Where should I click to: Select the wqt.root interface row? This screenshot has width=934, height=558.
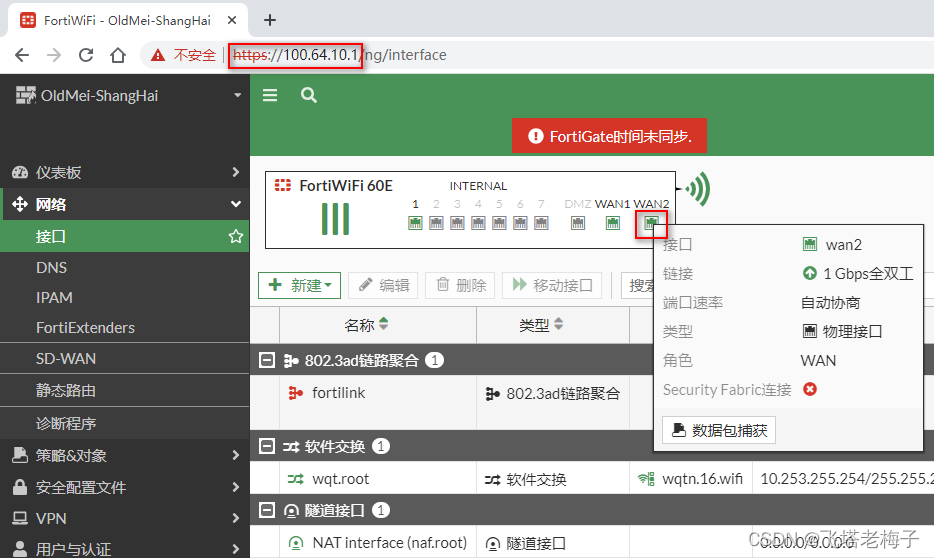tap(592, 479)
